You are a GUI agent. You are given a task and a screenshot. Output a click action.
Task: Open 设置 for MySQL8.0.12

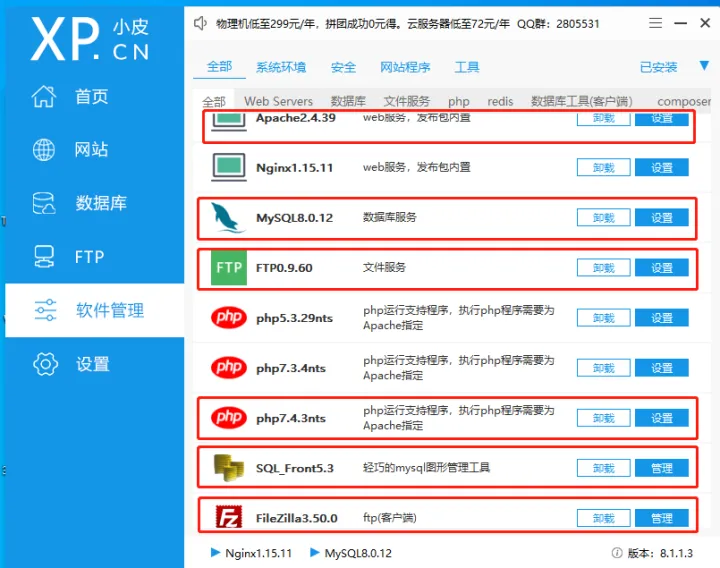(x=662, y=218)
